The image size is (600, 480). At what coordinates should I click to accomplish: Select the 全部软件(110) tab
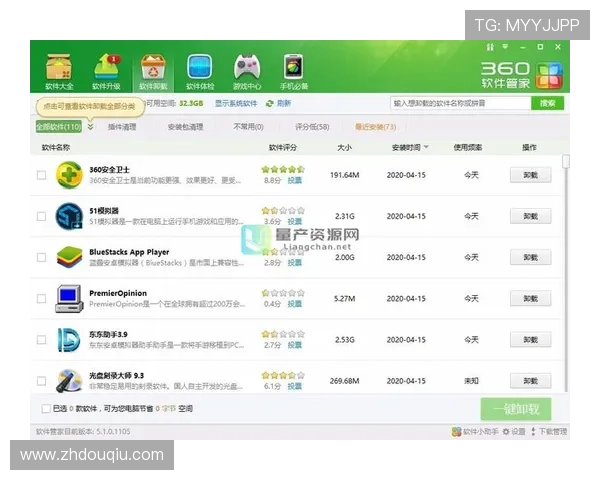(59, 127)
